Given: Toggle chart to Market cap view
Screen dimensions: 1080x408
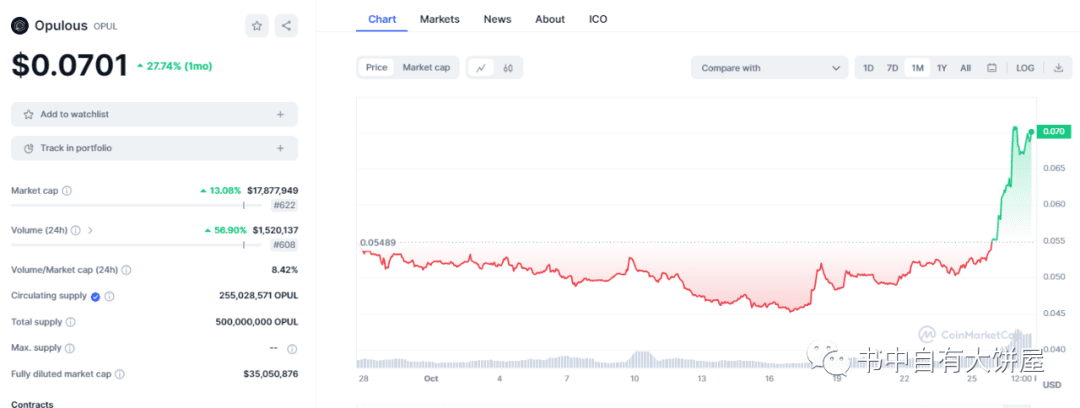Looking at the screenshot, I should pos(426,68).
